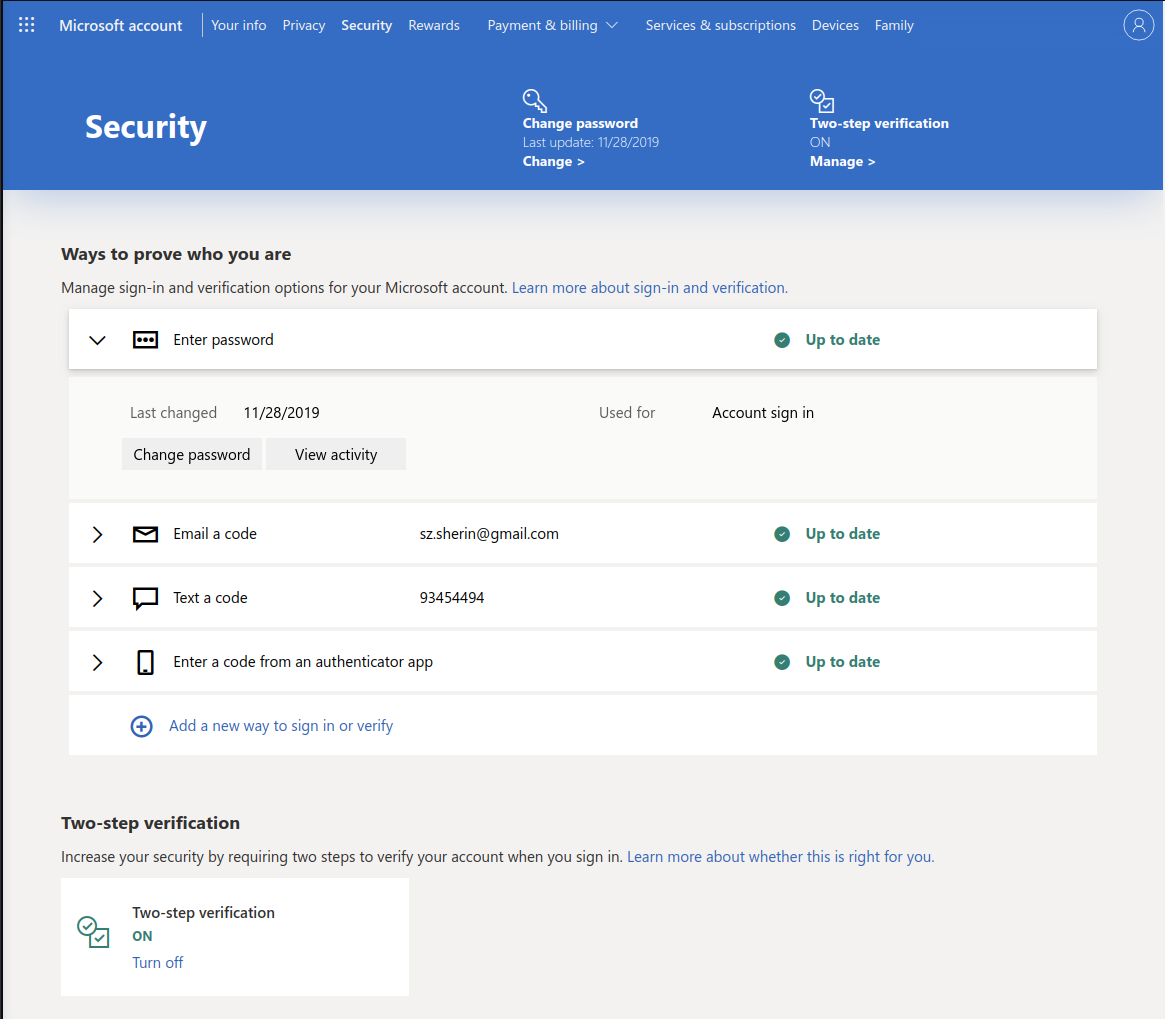Screen dimensions: 1165x1019
Task: Click the two-step verification icon in bottom card
Action: tap(94, 932)
